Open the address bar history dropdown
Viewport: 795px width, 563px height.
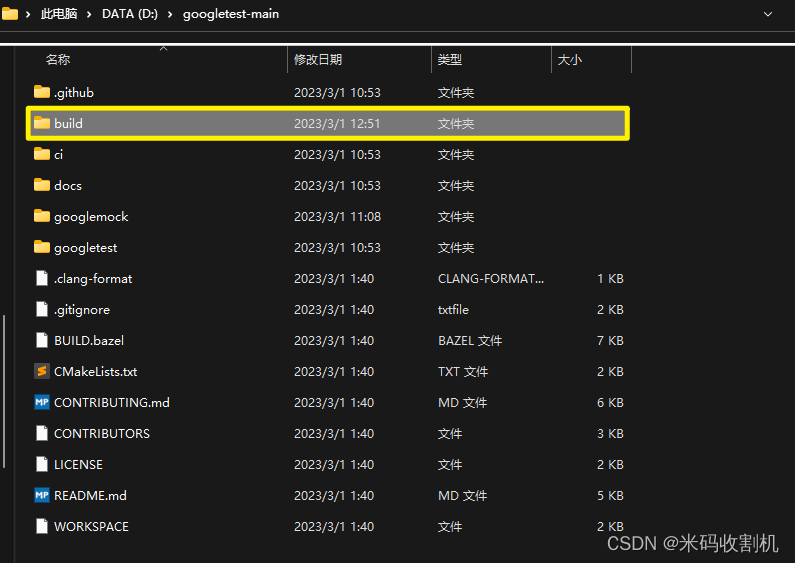[x=768, y=14]
